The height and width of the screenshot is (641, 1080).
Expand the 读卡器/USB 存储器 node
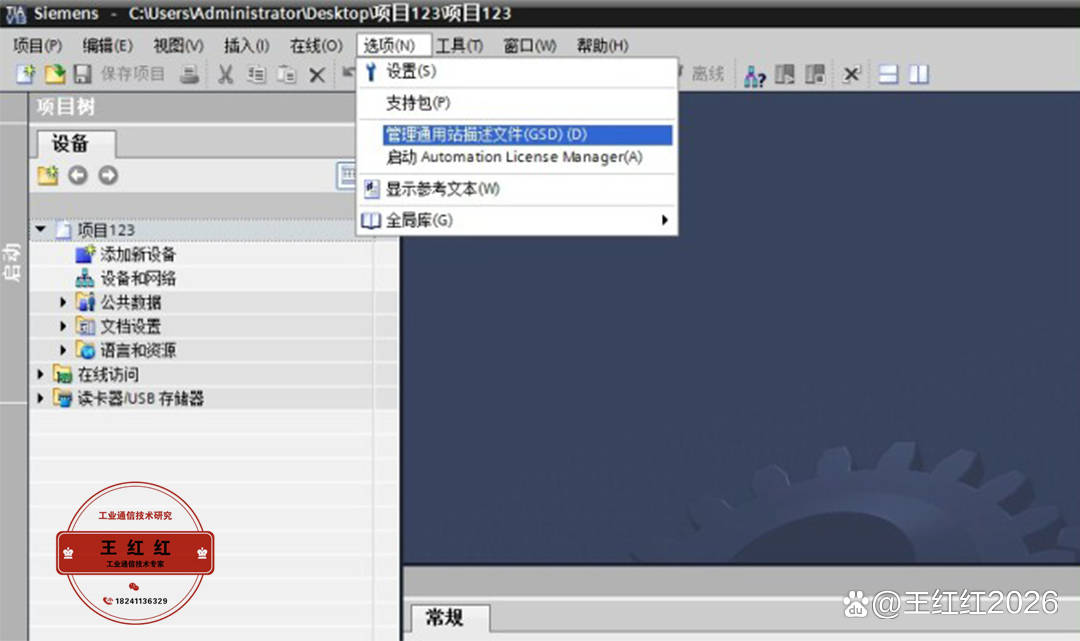pyautogui.click(x=40, y=398)
